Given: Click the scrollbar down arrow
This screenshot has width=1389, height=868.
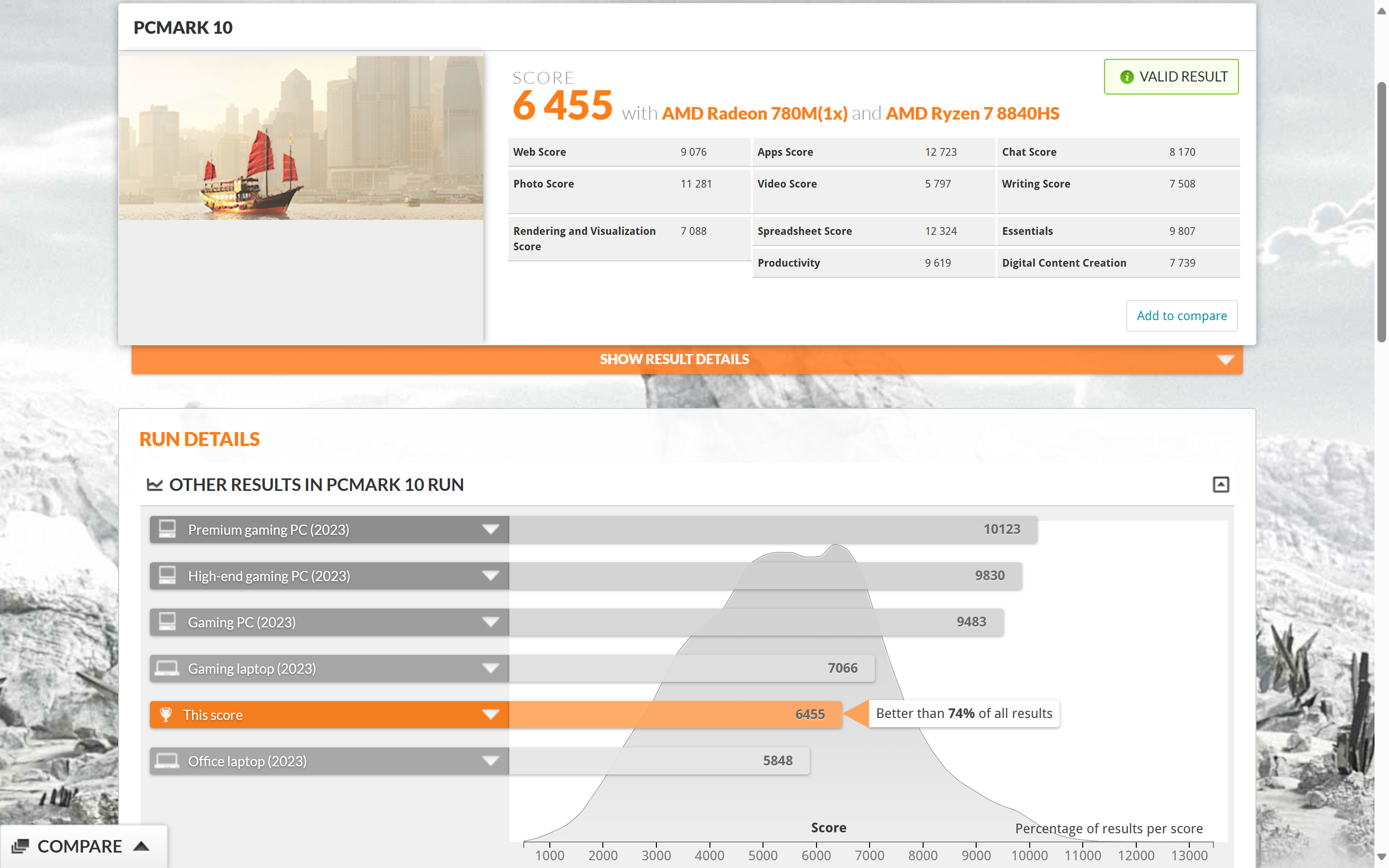Looking at the screenshot, I should 1381,857.
